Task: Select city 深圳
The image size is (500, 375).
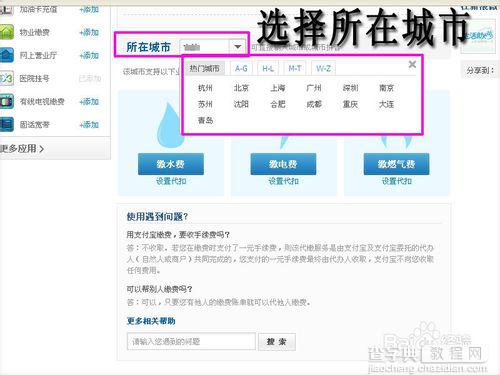Action: 350,88
